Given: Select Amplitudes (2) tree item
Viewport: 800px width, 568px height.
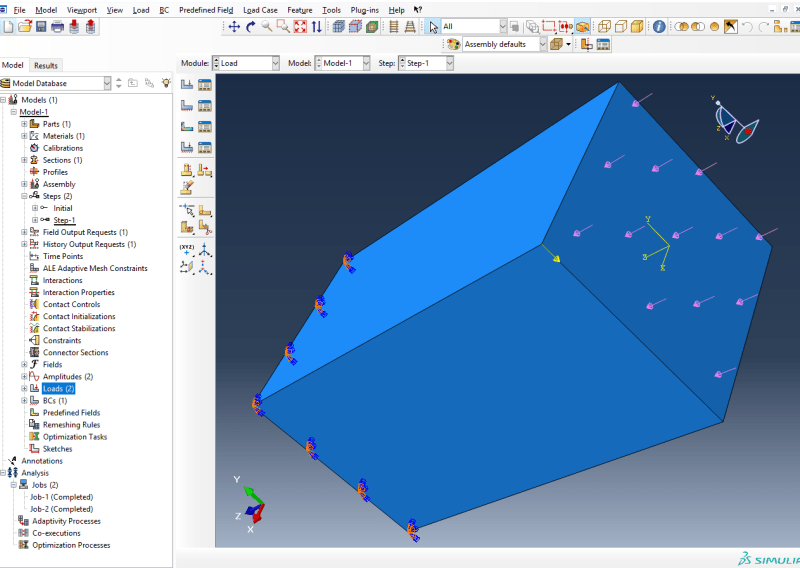Looking at the screenshot, I should 68,377.
